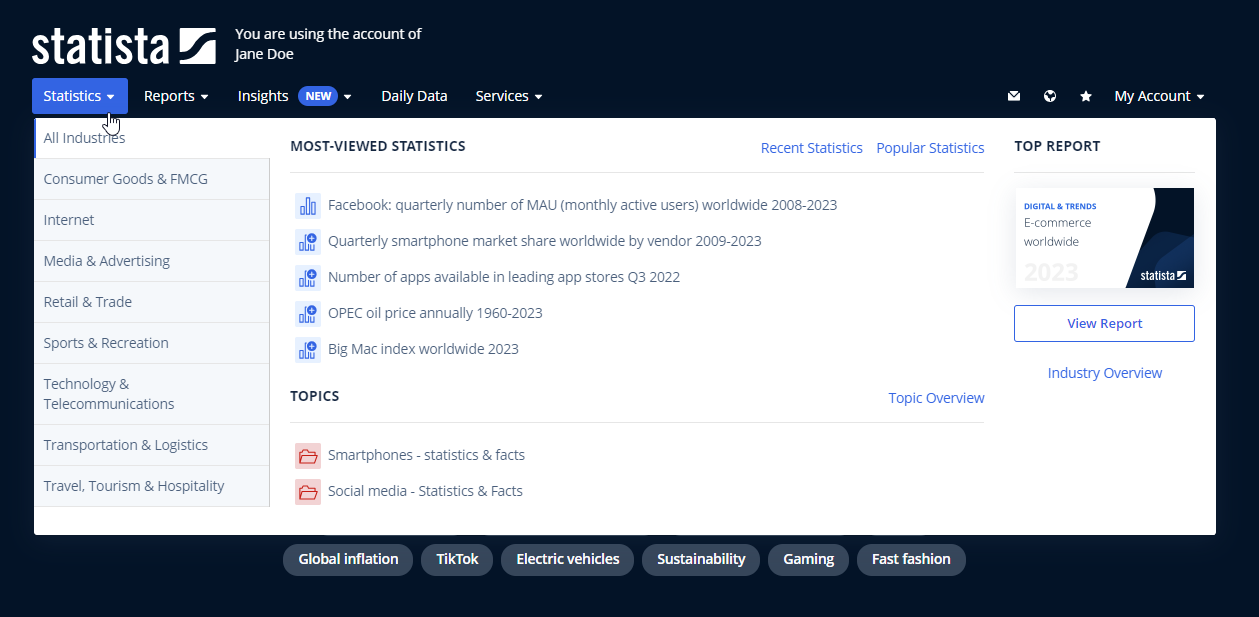Open Number of apps available statistic
This screenshot has width=1259, height=617.
coord(504,277)
